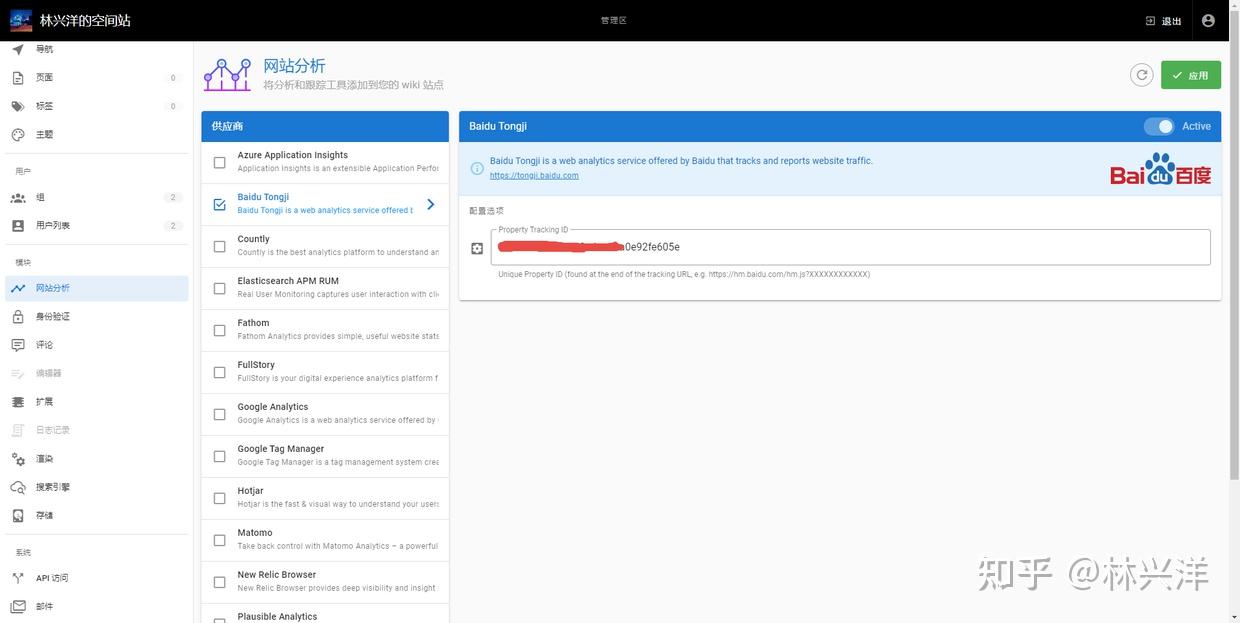The width and height of the screenshot is (1240, 623).
Task: Select FullStory provider row
Action: point(325,372)
